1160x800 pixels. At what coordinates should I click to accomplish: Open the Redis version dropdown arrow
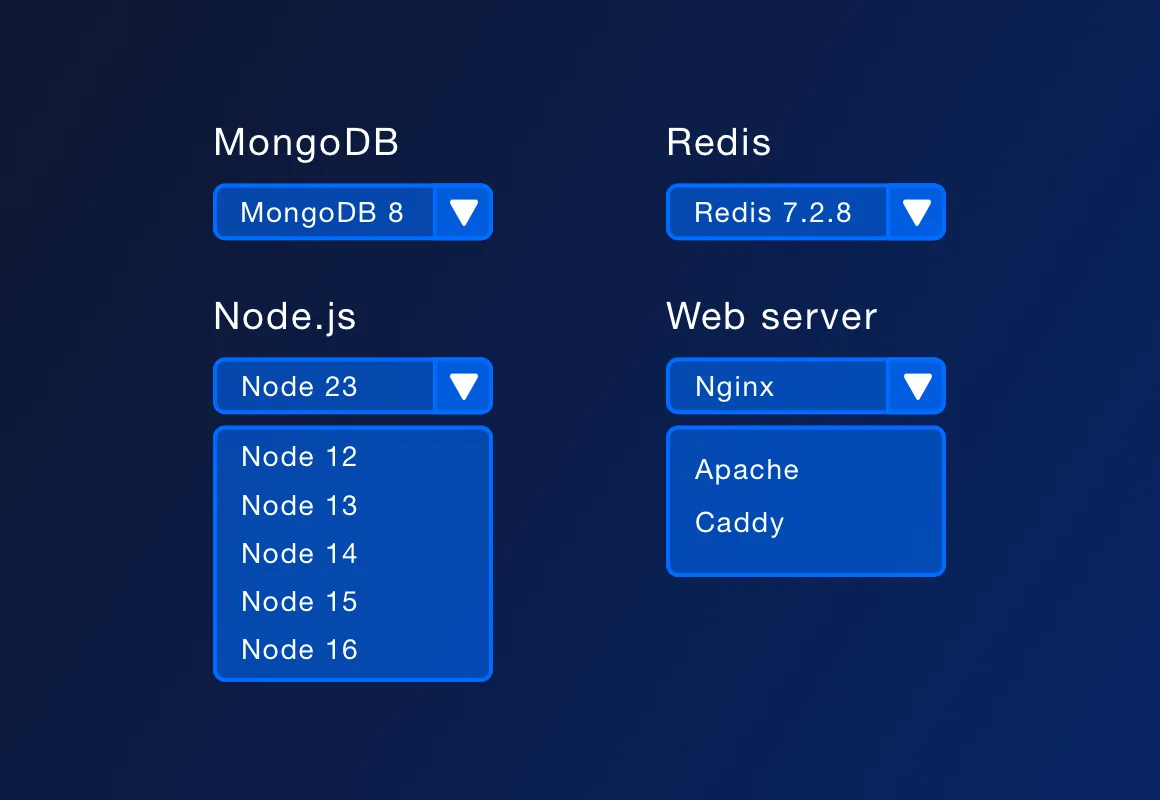point(917,212)
